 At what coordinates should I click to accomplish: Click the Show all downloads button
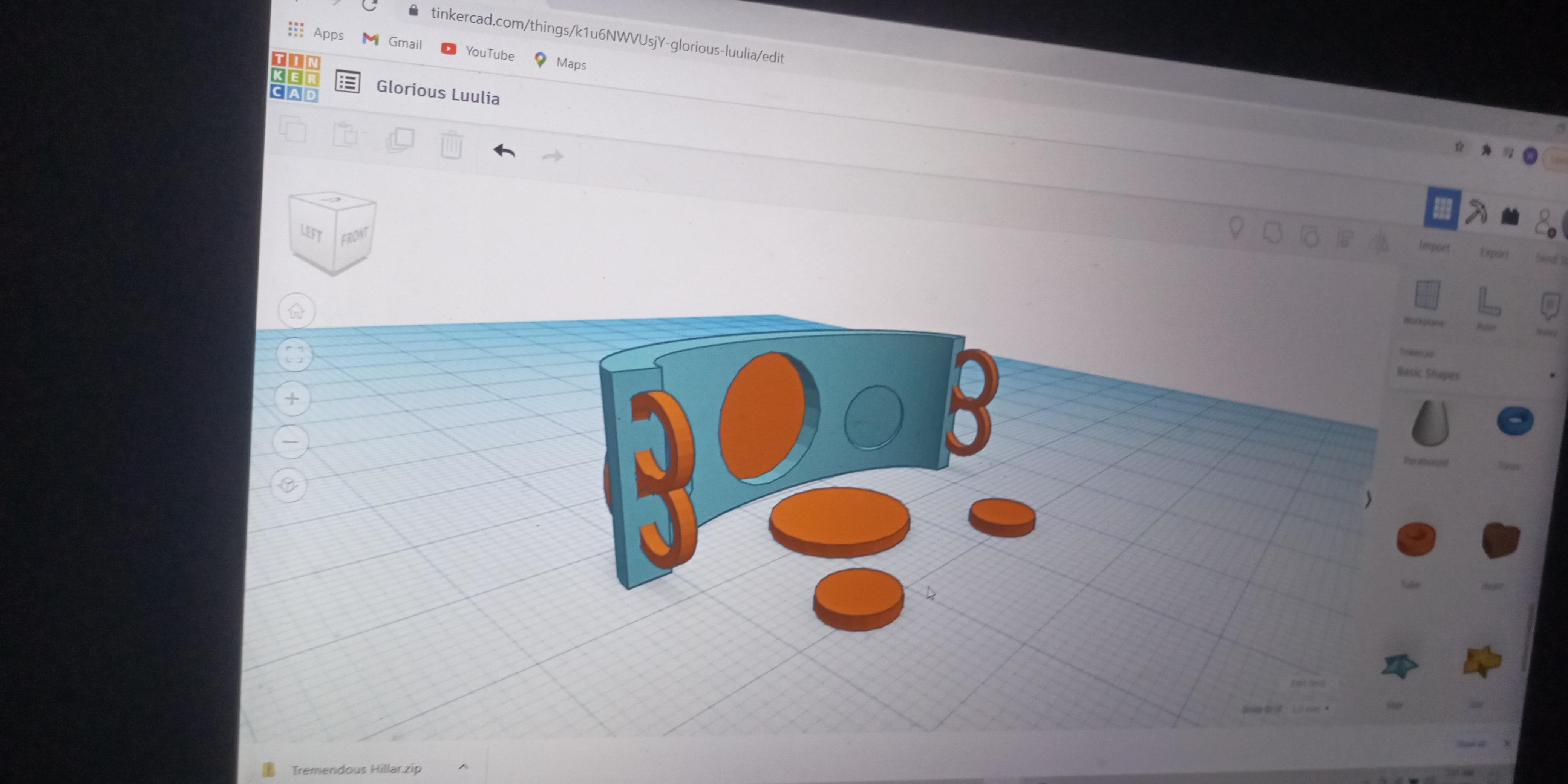[x=1472, y=743]
